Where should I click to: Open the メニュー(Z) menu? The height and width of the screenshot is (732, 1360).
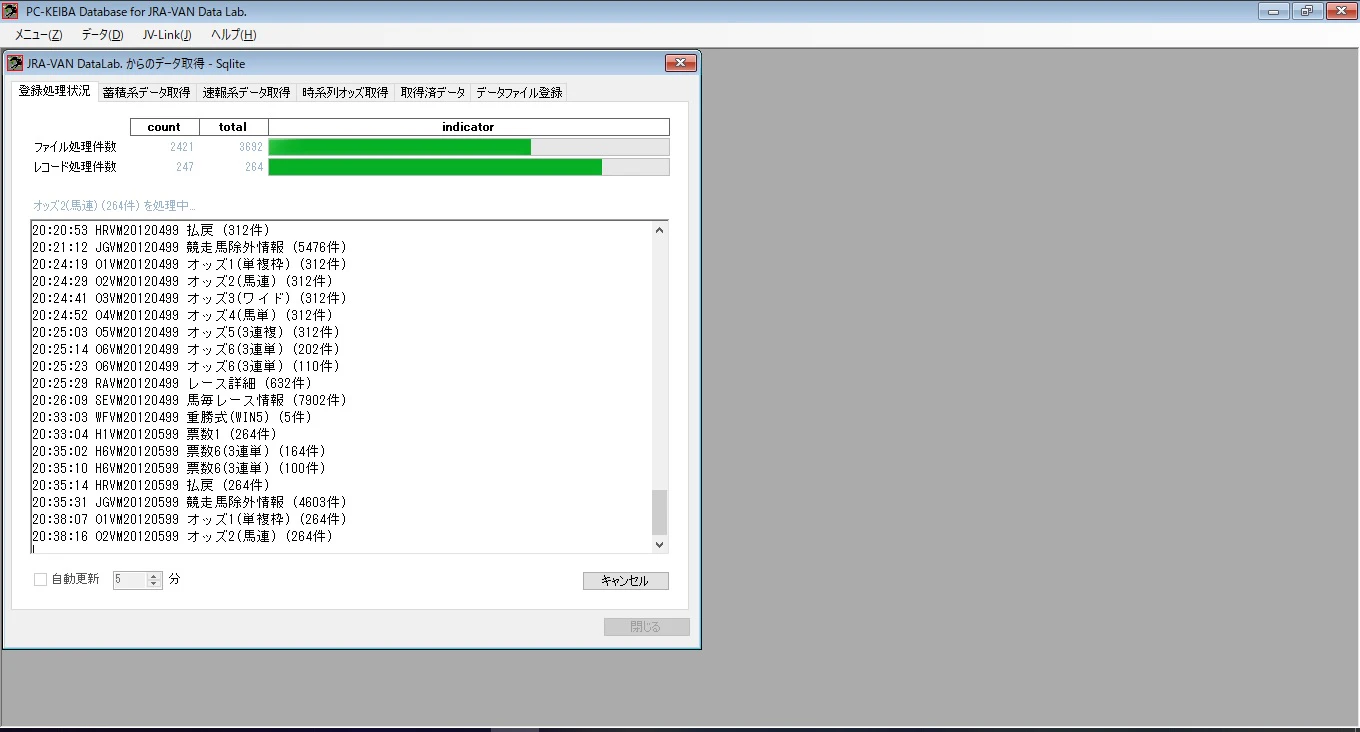click(x=38, y=35)
